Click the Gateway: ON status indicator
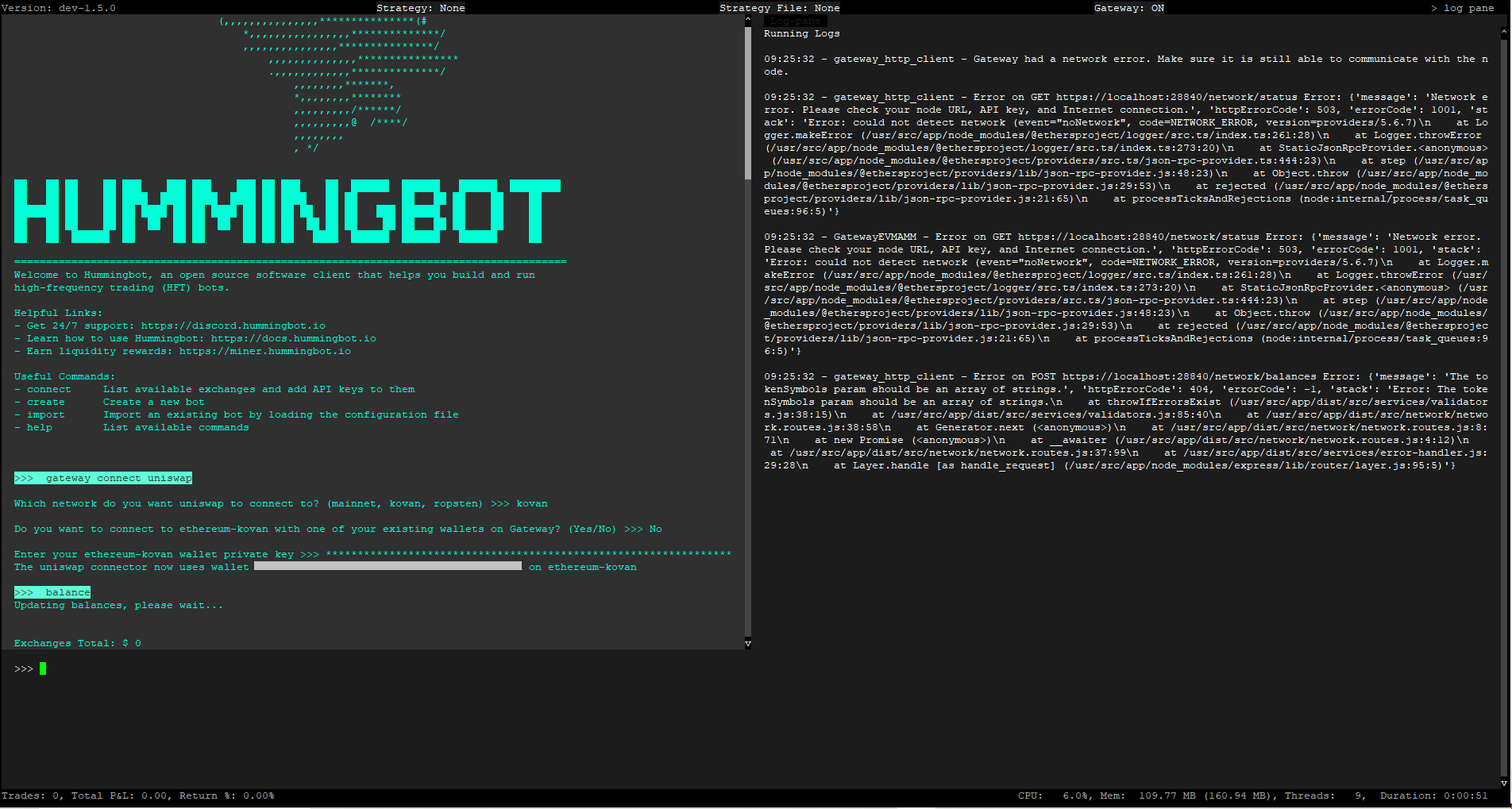1512x809 pixels. [x=1129, y=7]
